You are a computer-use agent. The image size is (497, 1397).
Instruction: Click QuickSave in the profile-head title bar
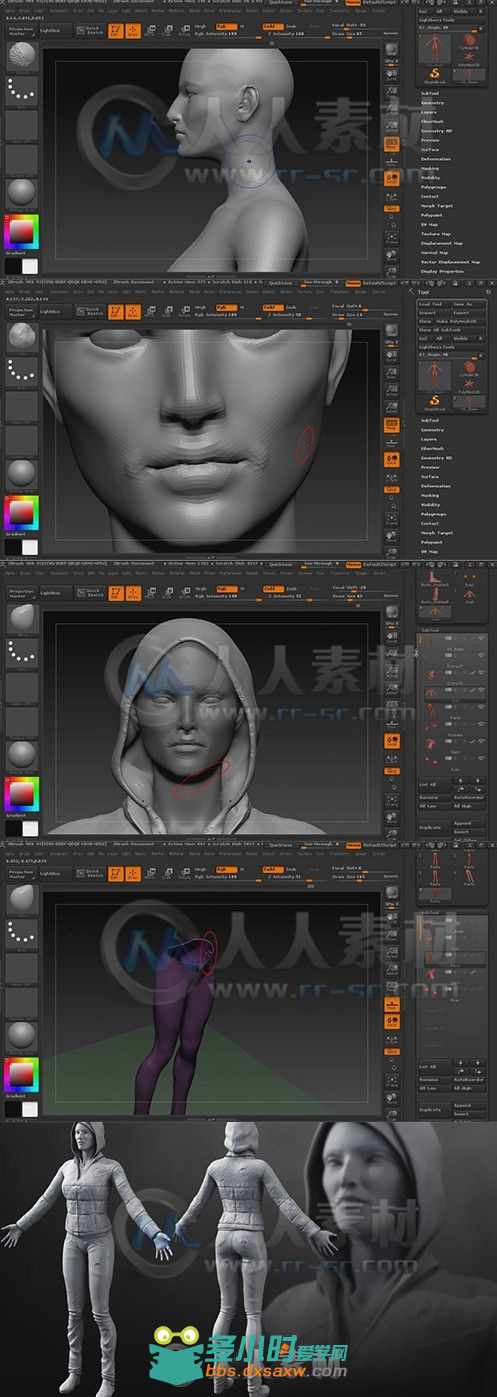pyautogui.click(x=282, y=3)
